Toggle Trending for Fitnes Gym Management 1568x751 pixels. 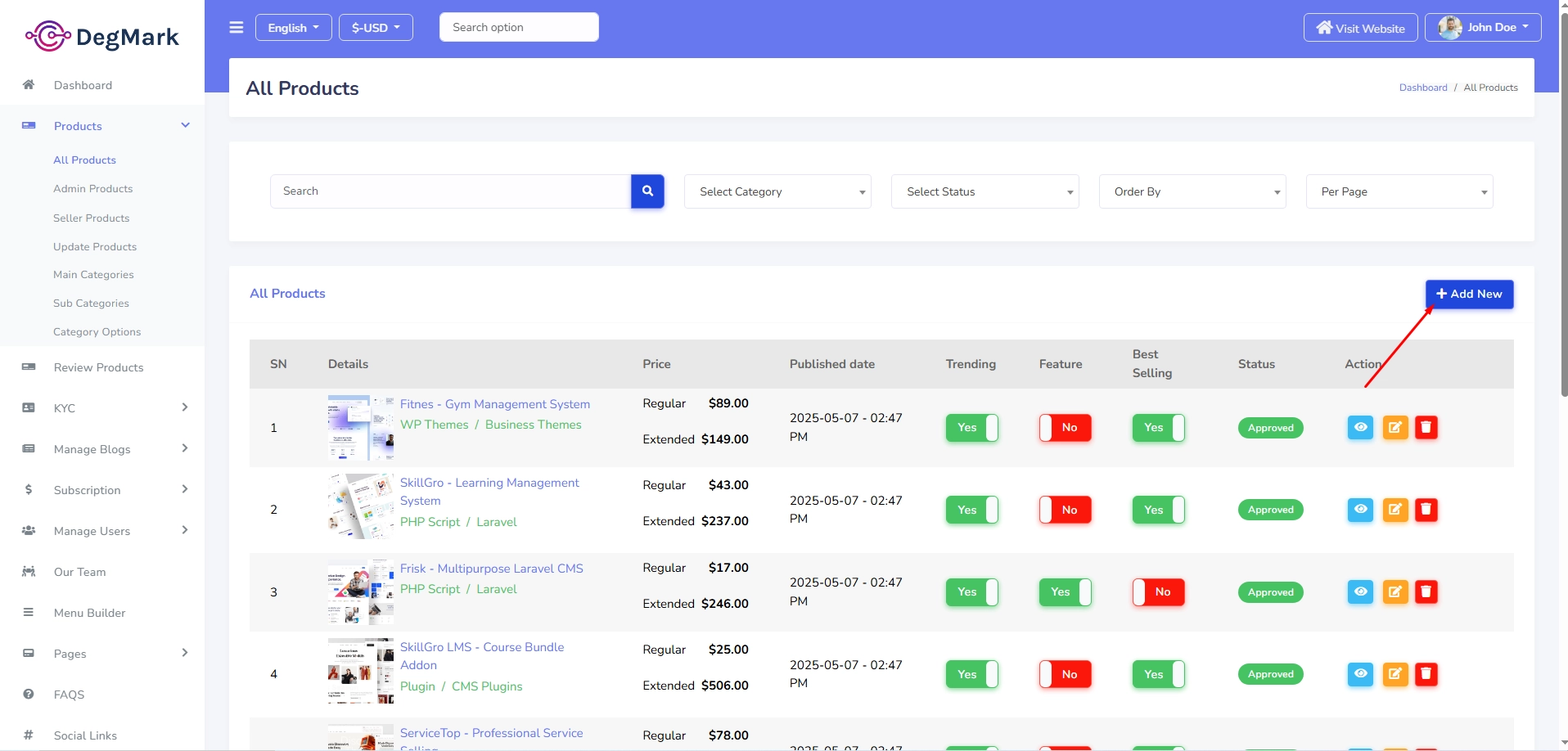pyautogui.click(x=971, y=428)
